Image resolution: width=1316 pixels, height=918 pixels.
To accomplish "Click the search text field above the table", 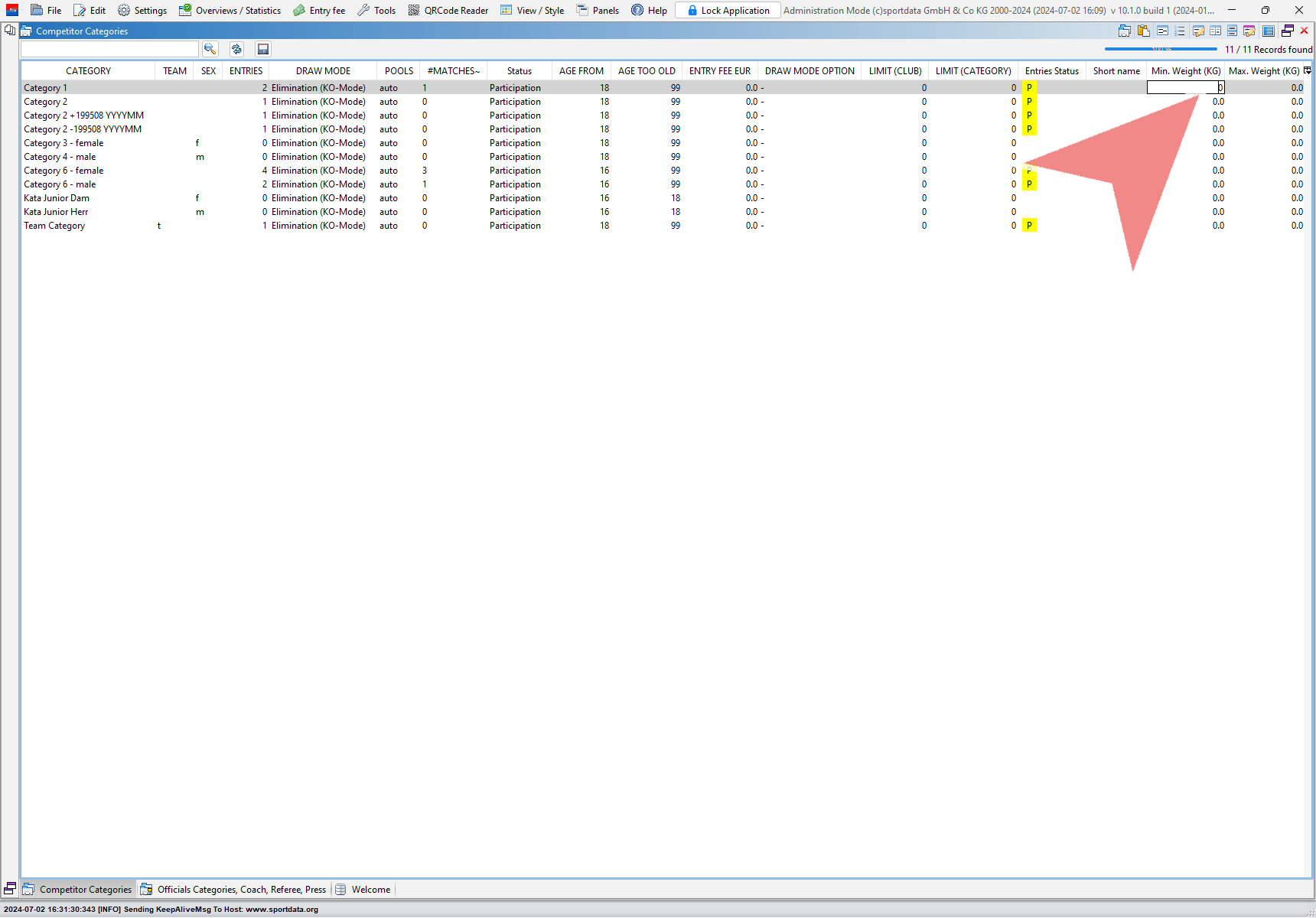I will [x=109, y=49].
